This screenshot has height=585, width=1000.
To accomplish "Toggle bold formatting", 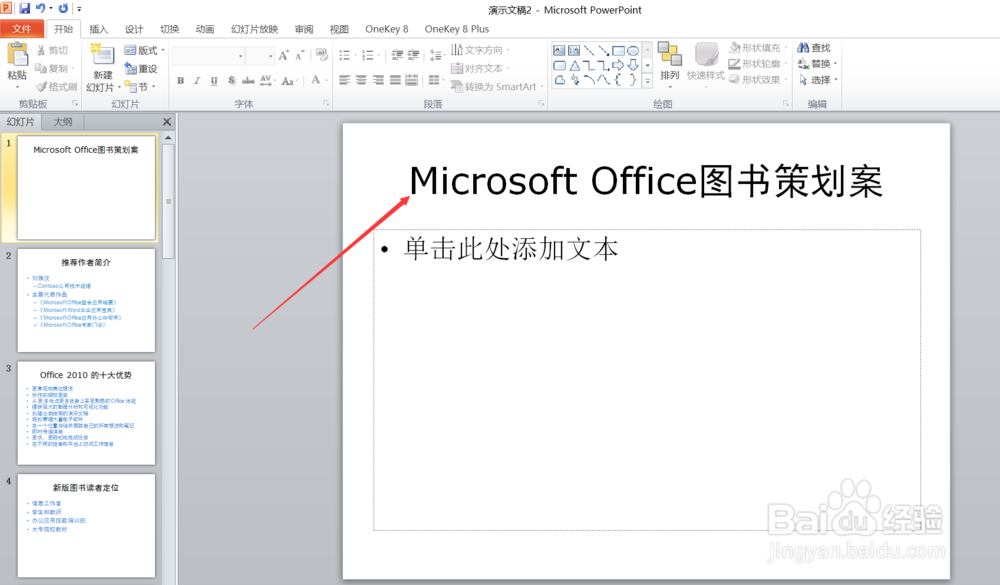I will pos(180,79).
